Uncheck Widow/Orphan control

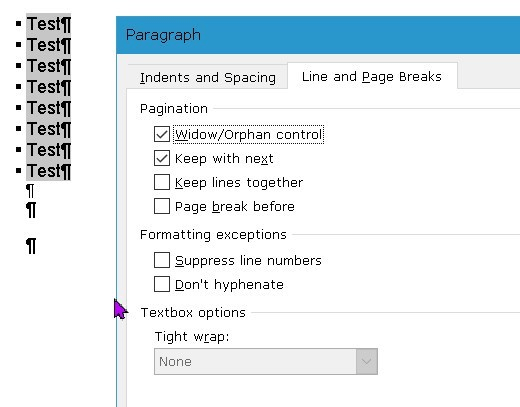pos(162,134)
